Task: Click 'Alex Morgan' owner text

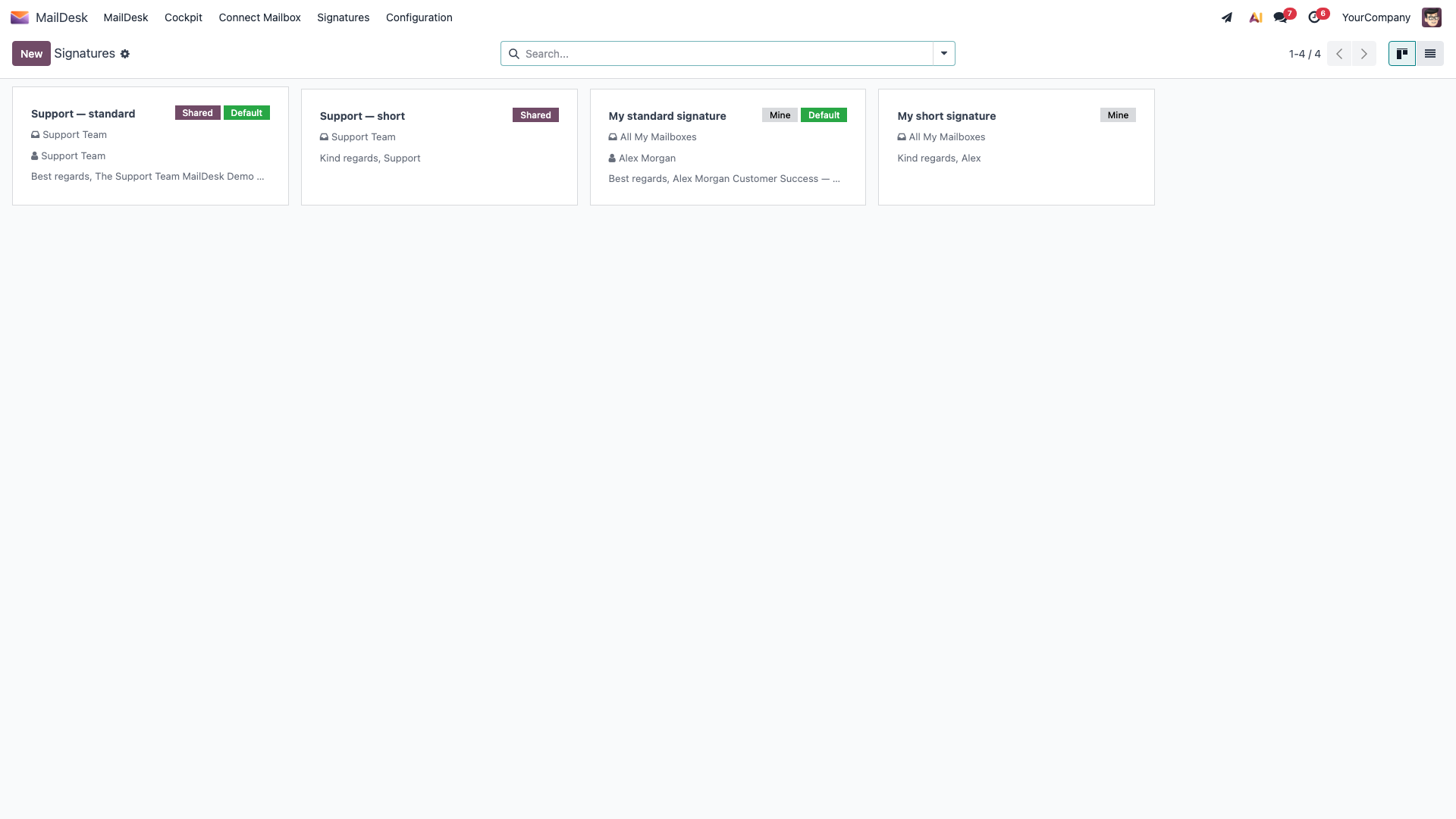Action: 647,158
